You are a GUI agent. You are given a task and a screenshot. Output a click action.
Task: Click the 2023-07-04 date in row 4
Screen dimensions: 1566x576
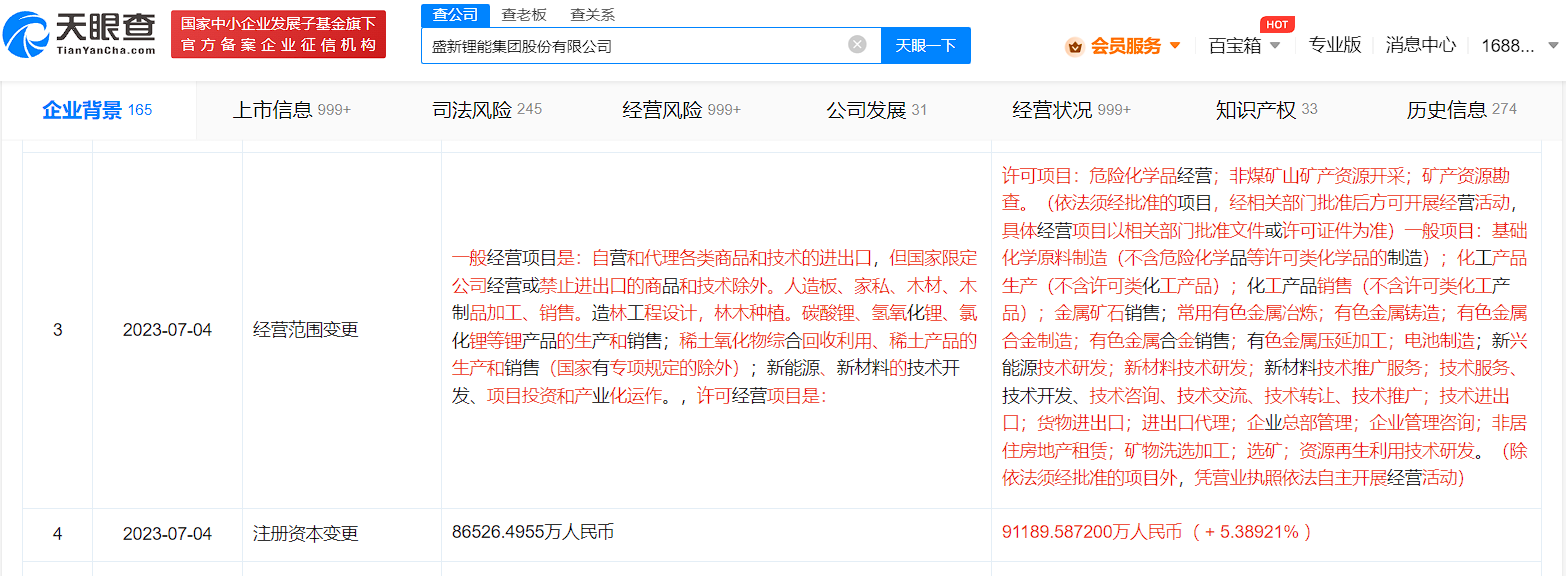click(167, 534)
